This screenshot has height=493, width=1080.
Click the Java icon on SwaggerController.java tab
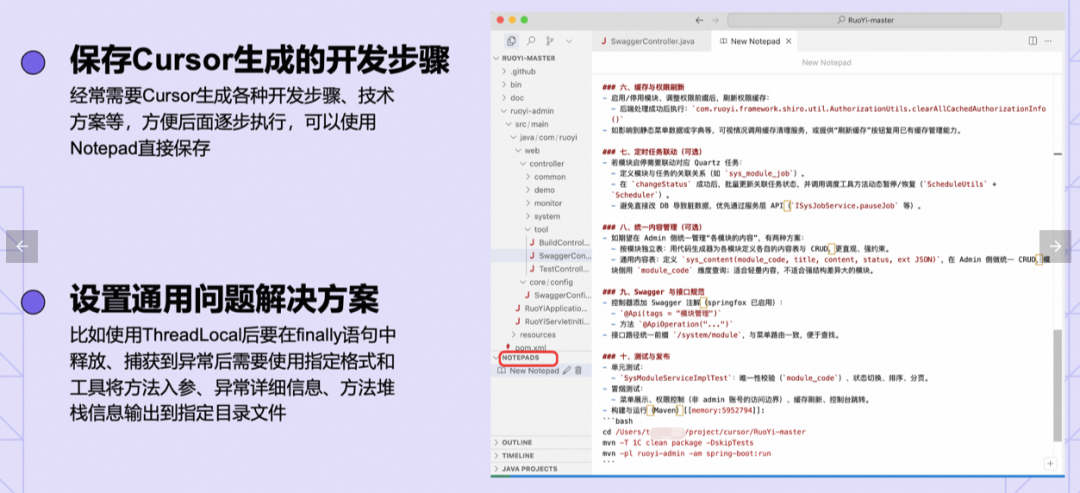coord(604,41)
